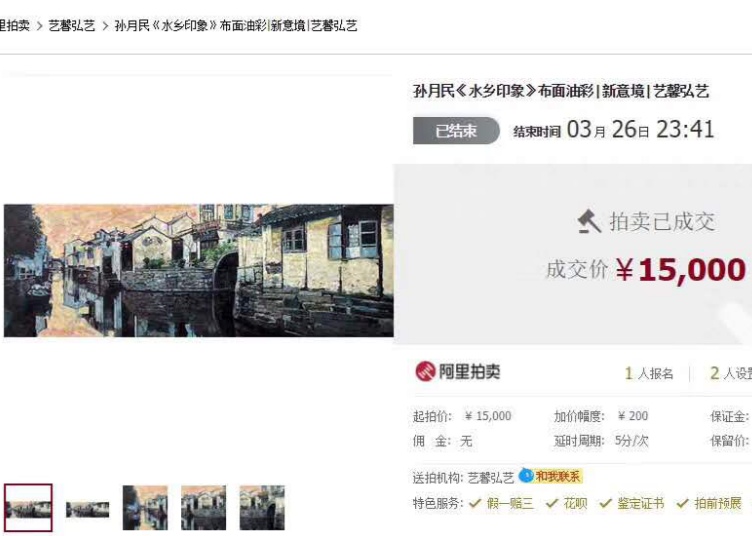The height and width of the screenshot is (536, 752).
Task: Open the main water town painting image
Action: tap(199, 270)
